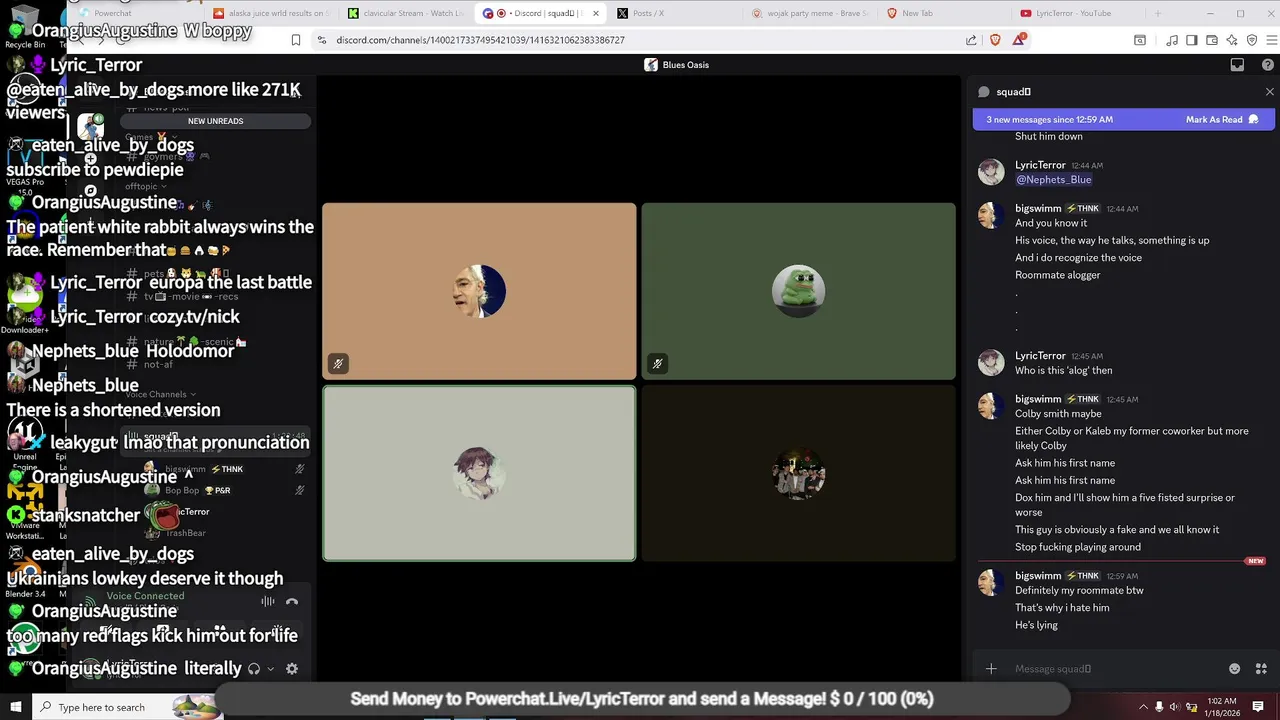Click the Voice Connected status text

tap(145, 596)
